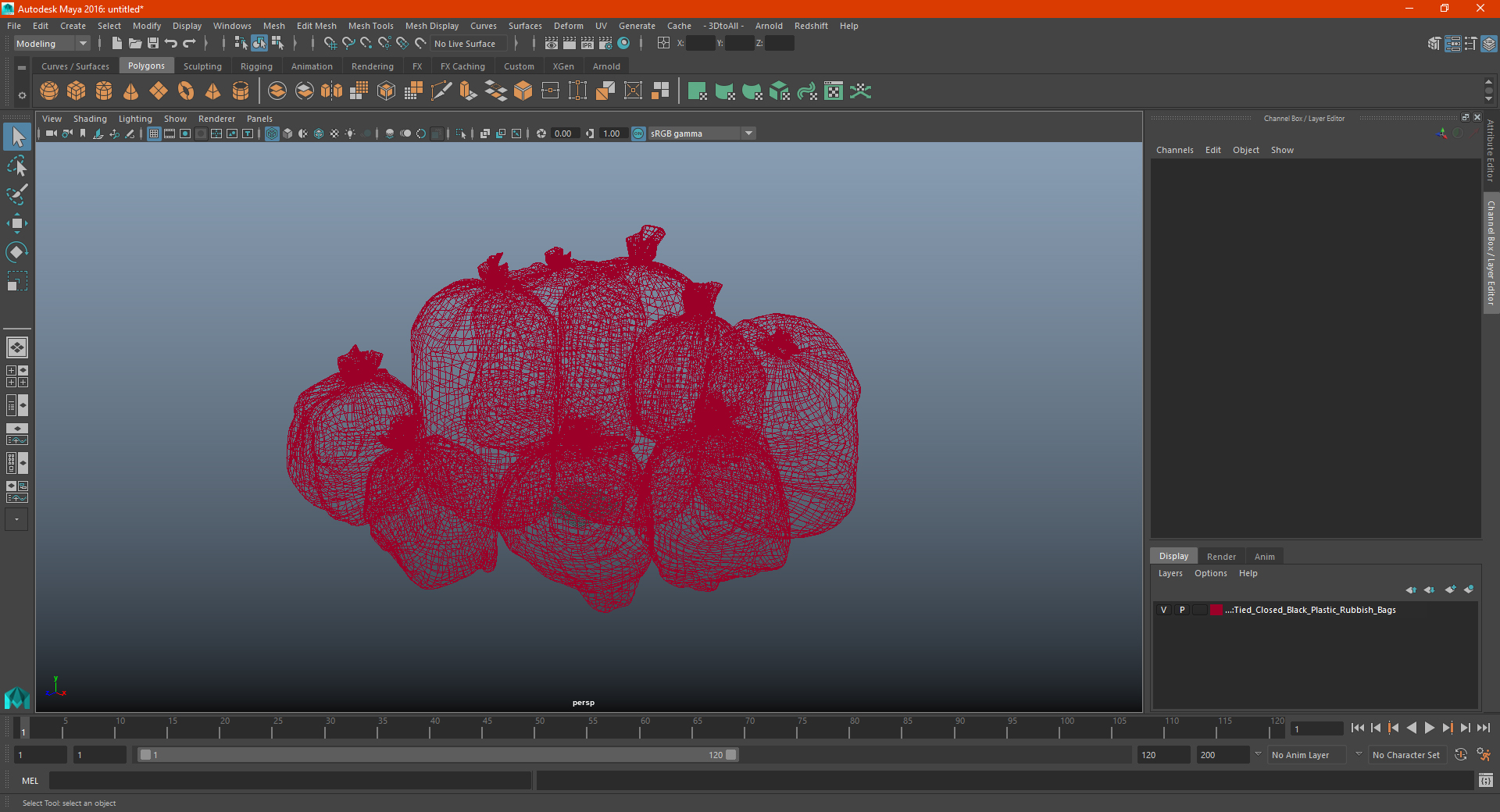Open the No Anim Layer dropdown

1307,755
